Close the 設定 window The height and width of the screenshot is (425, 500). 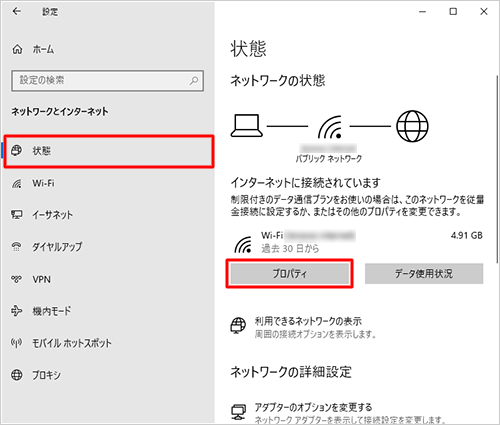pyautogui.click(x=484, y=12)
